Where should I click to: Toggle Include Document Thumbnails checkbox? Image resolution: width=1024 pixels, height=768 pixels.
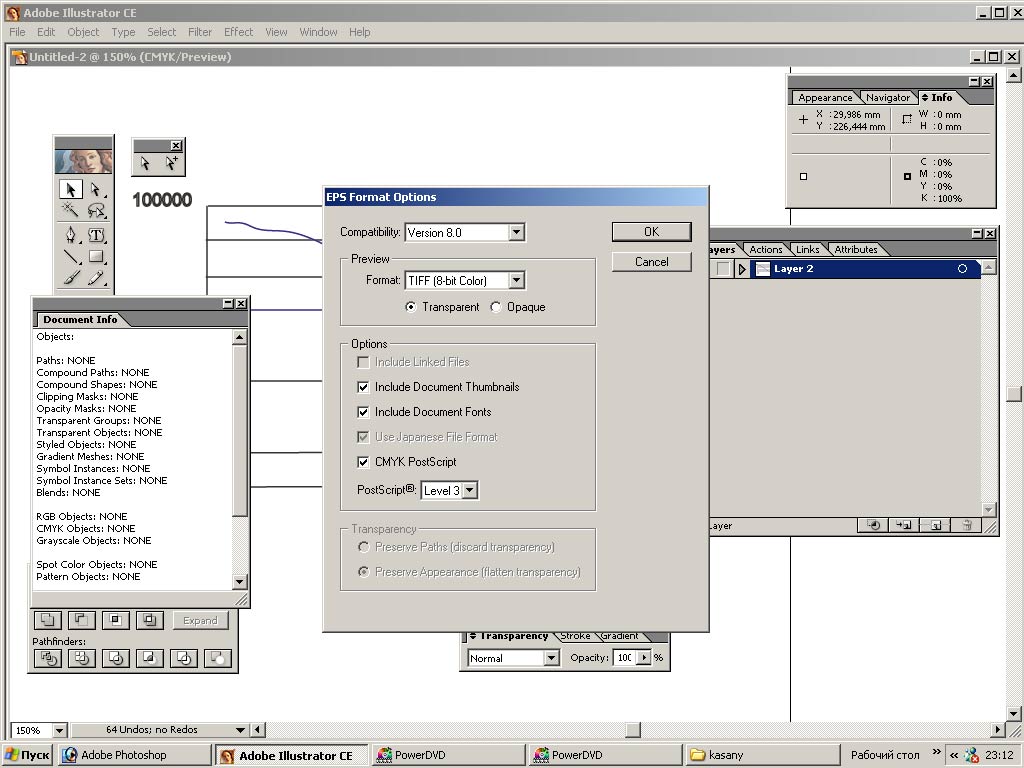pos(363,387)
